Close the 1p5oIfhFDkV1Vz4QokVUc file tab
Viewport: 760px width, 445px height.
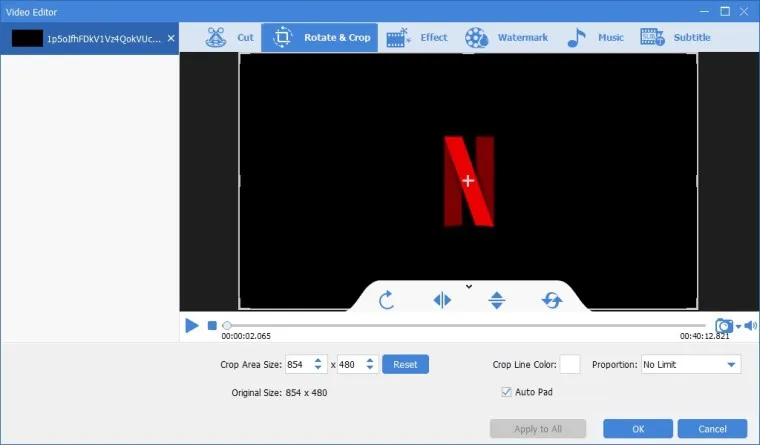tap(171, 38)
